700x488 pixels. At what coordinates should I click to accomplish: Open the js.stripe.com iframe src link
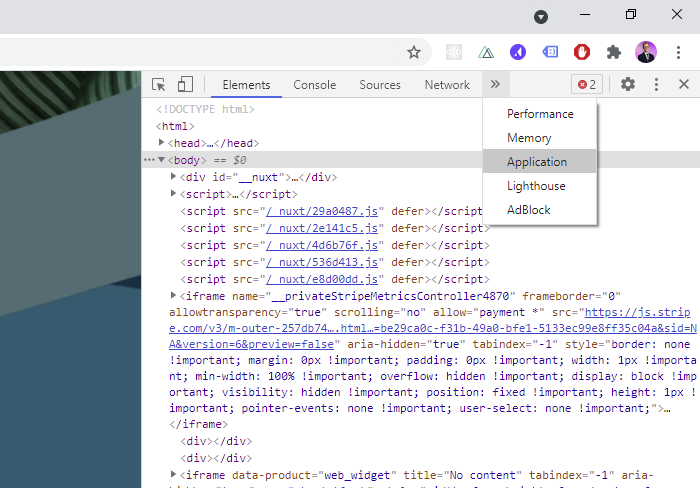click(433, 328)
